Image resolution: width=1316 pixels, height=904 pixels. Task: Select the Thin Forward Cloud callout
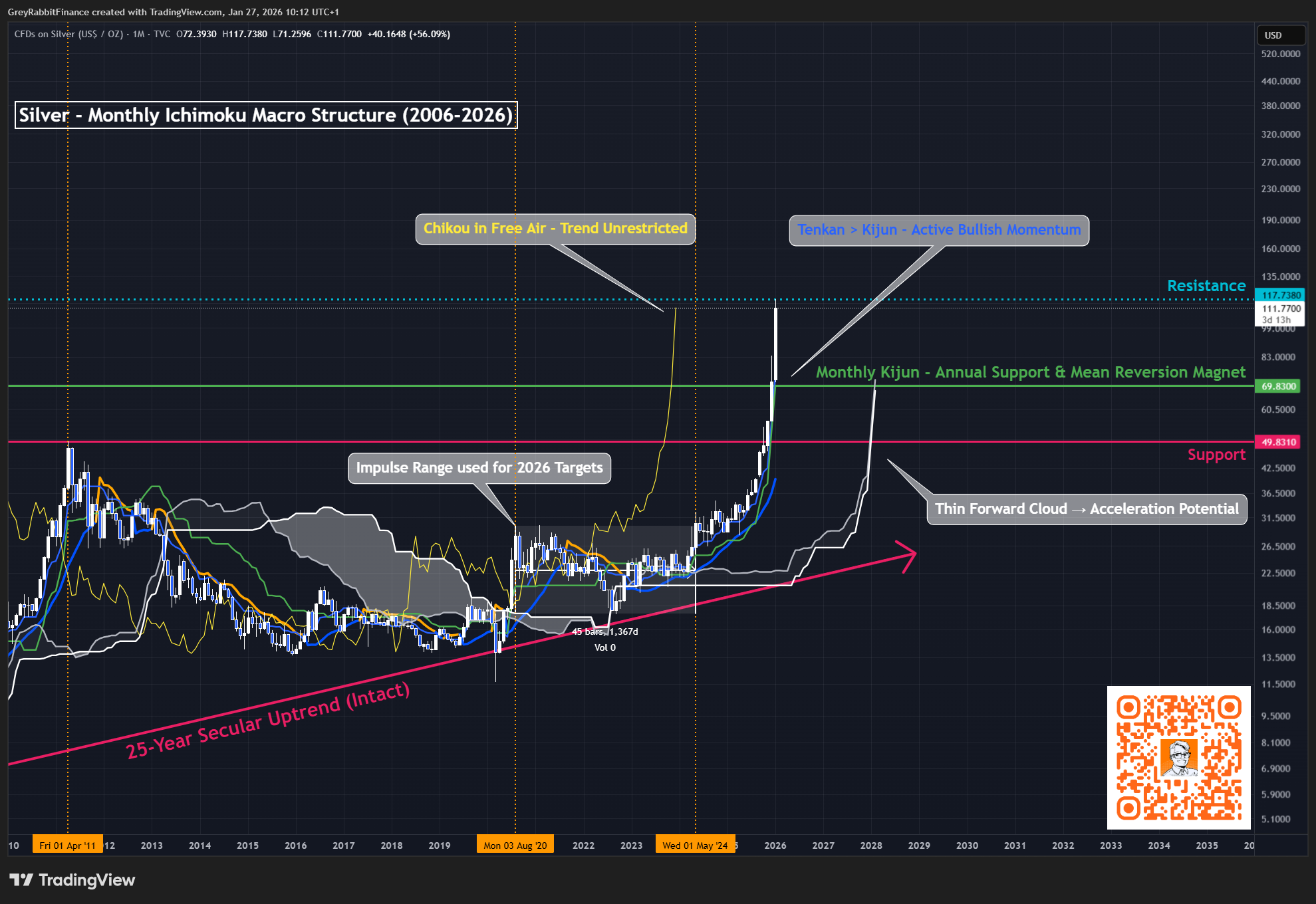1087,509
